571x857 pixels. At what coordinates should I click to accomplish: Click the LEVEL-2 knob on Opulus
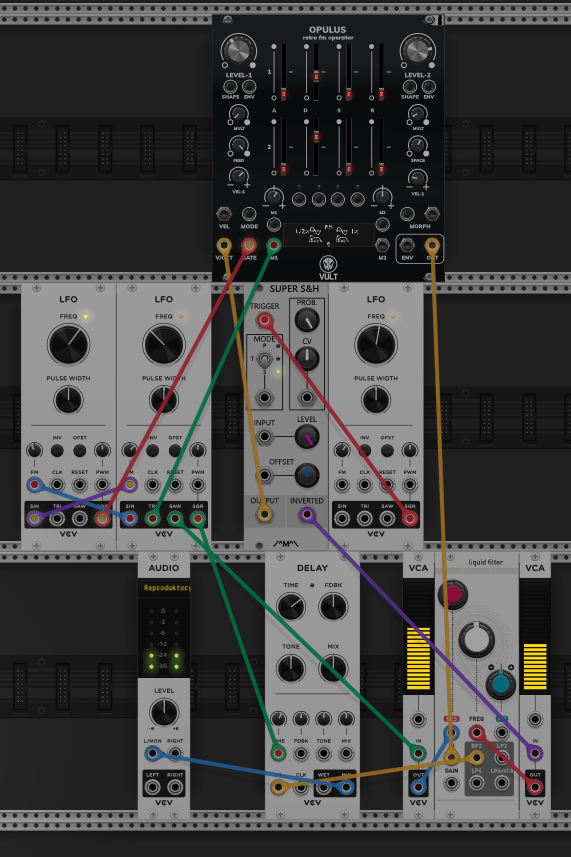(x=417, y=52)
